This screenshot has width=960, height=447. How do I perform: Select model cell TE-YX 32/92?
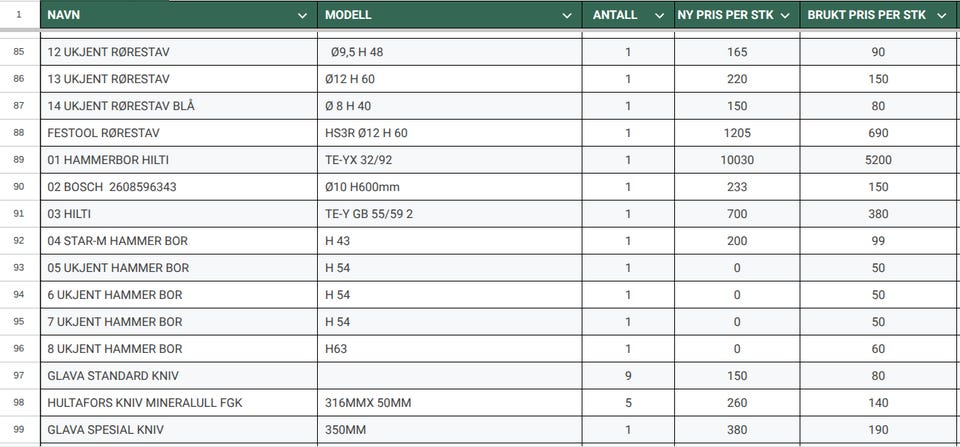click(x=449, y=160)
